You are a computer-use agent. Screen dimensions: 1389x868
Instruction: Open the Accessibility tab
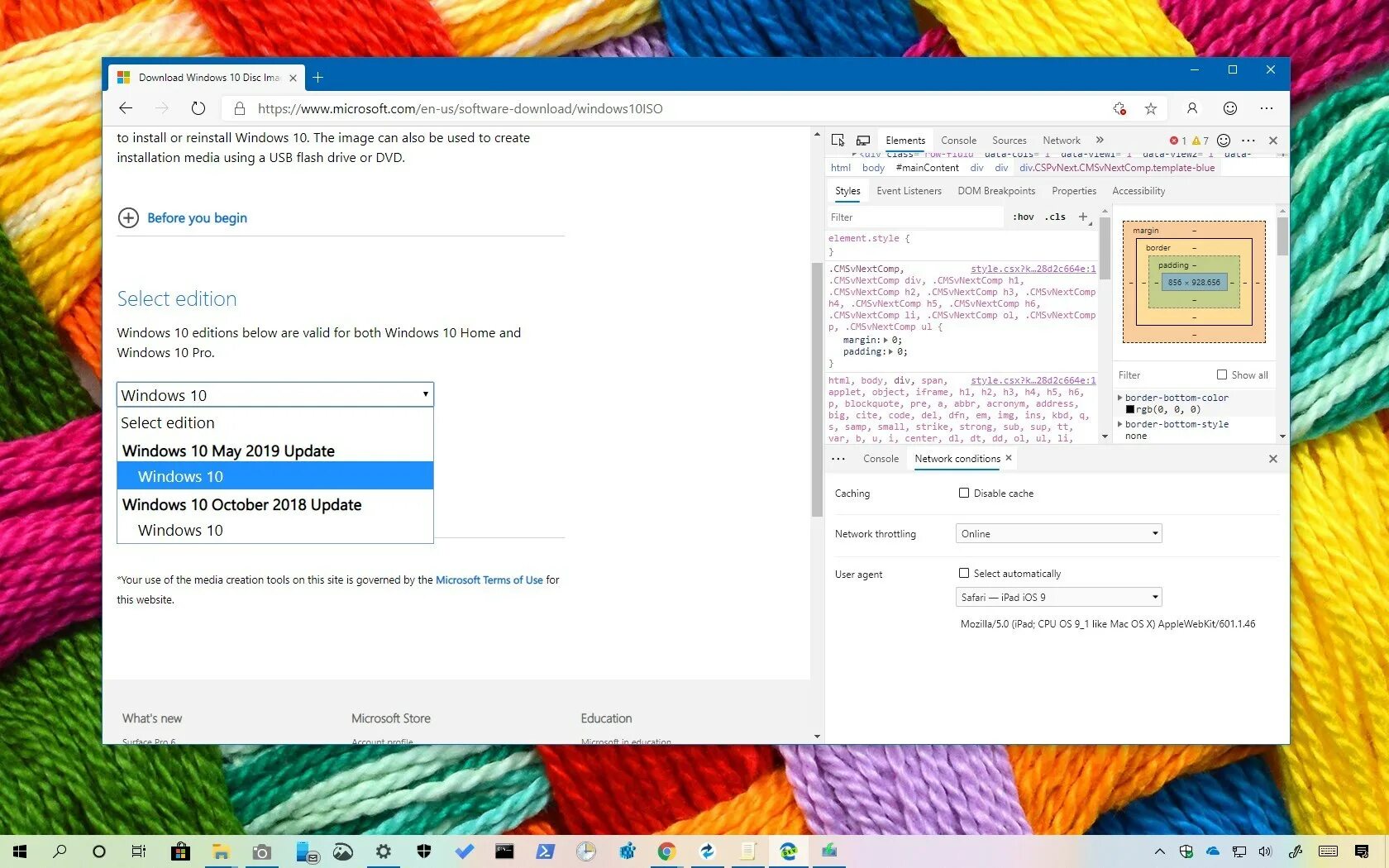click(x=1138, y=191)
